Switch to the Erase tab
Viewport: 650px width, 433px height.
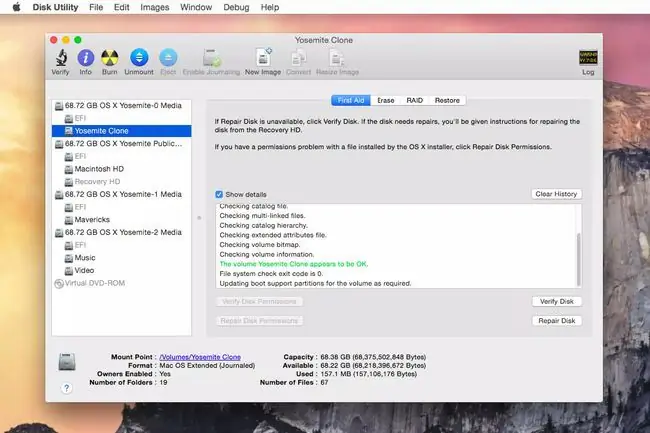pos(386,100)
